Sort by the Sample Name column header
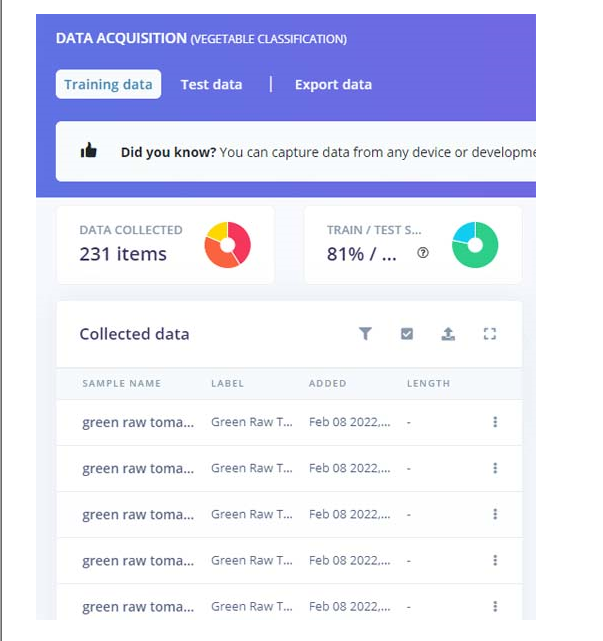This screenshot has width=603, height=641. click(x=121, y=383)
